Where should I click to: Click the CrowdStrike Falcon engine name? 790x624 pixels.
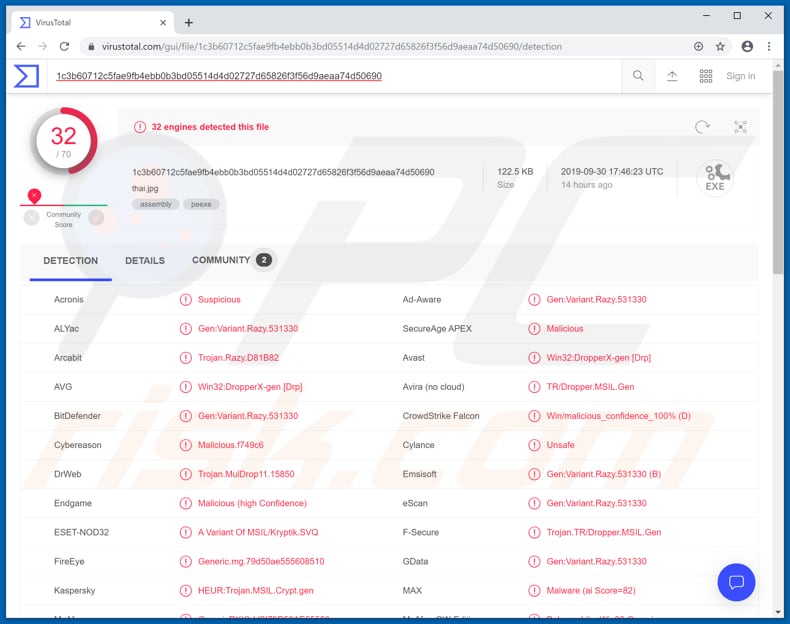coord(441,416)
